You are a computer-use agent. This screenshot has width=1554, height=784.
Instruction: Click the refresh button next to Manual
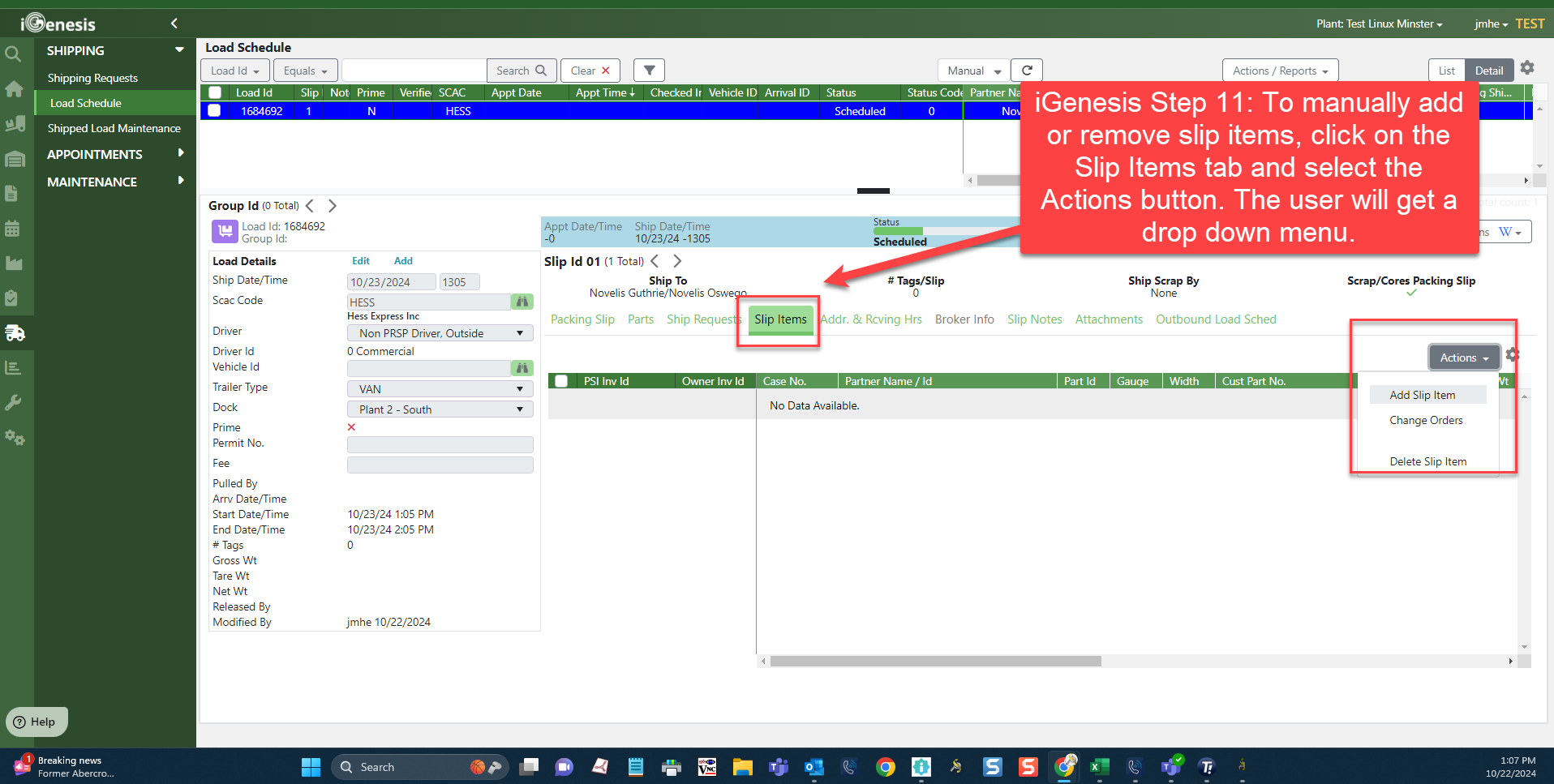(1027, 71)
